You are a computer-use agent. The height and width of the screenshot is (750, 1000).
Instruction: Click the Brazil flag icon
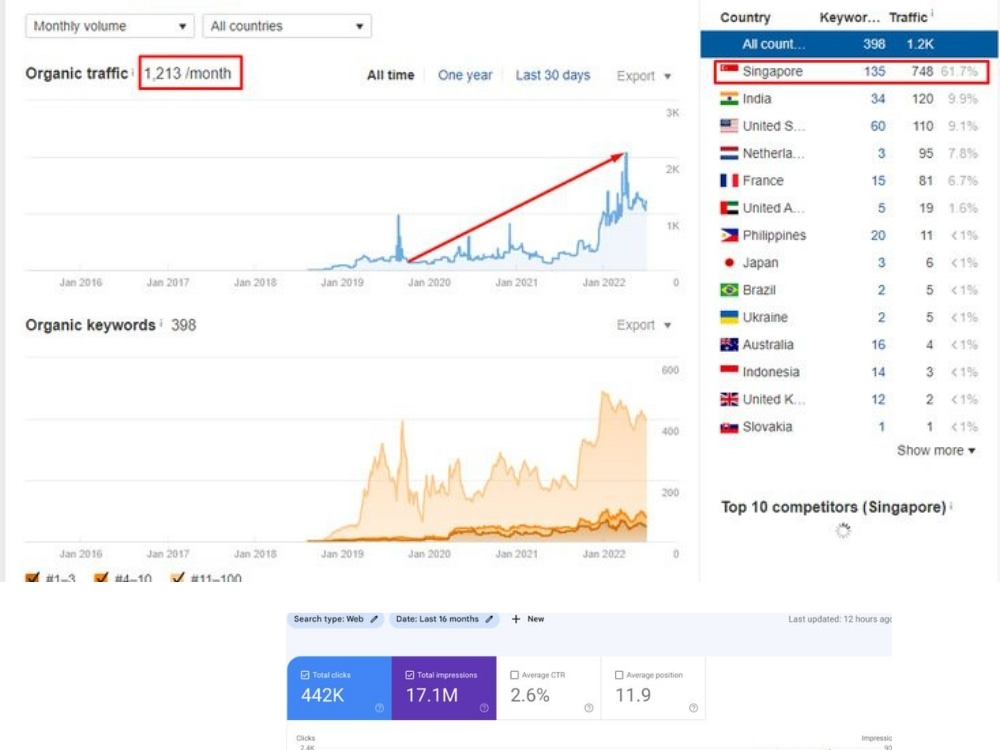coord(729,290)
